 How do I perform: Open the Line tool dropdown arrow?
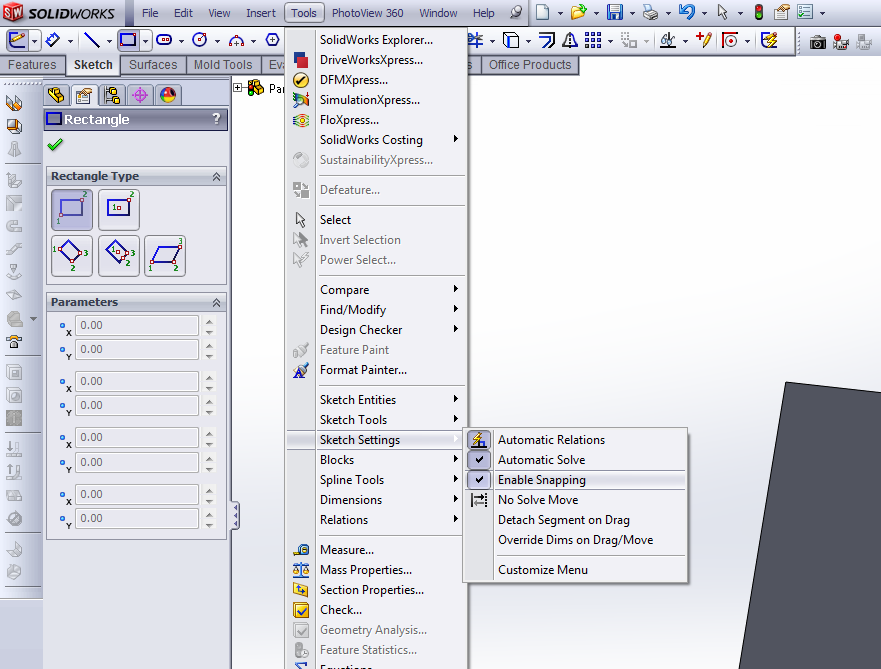point(109,41)
